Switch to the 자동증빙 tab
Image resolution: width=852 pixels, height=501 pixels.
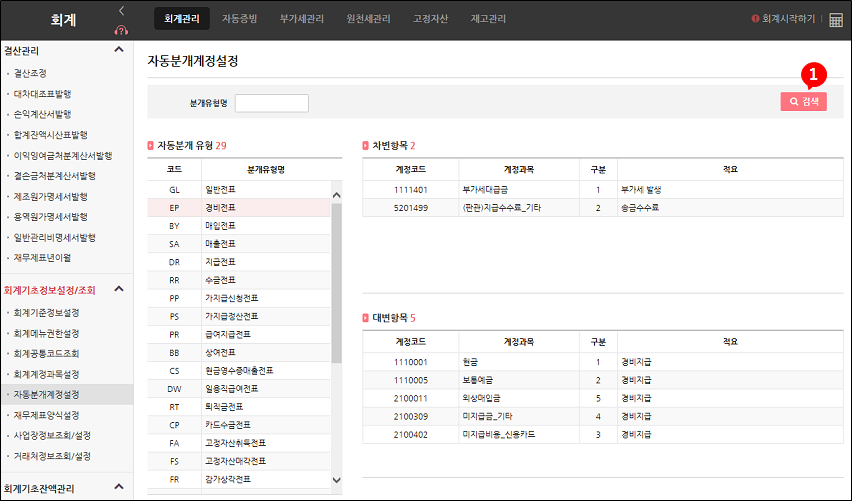coord(240,19)
